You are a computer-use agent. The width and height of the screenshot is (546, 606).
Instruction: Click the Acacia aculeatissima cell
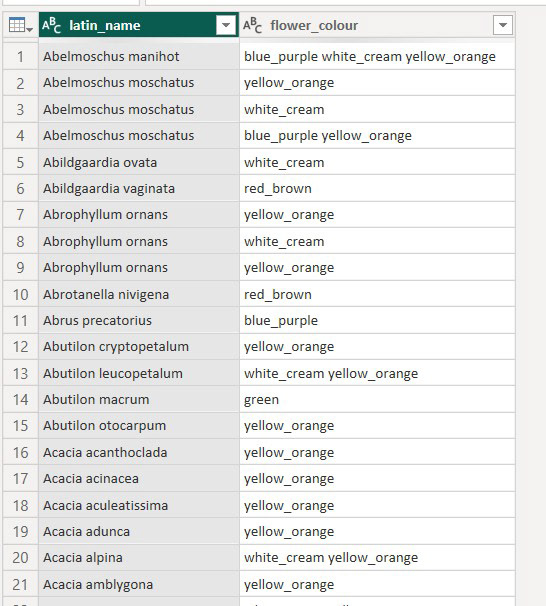[139, 506]
